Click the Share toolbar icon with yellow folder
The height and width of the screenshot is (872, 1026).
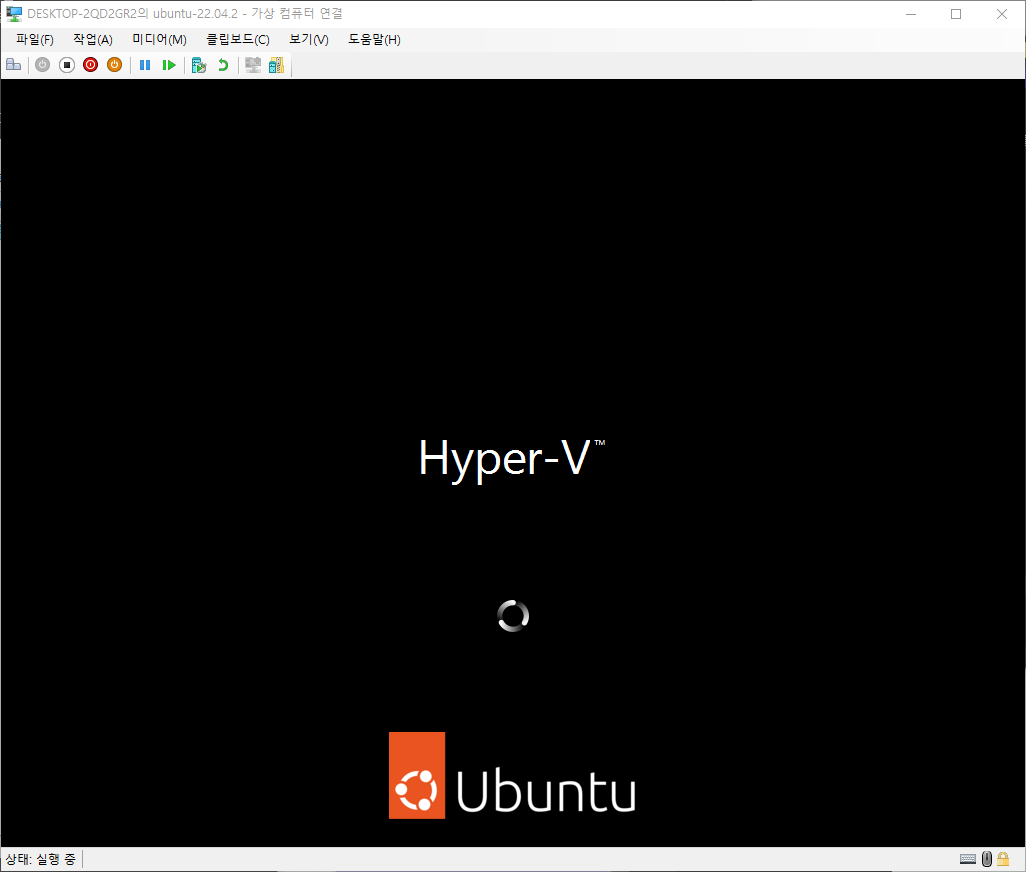[276, 65]
